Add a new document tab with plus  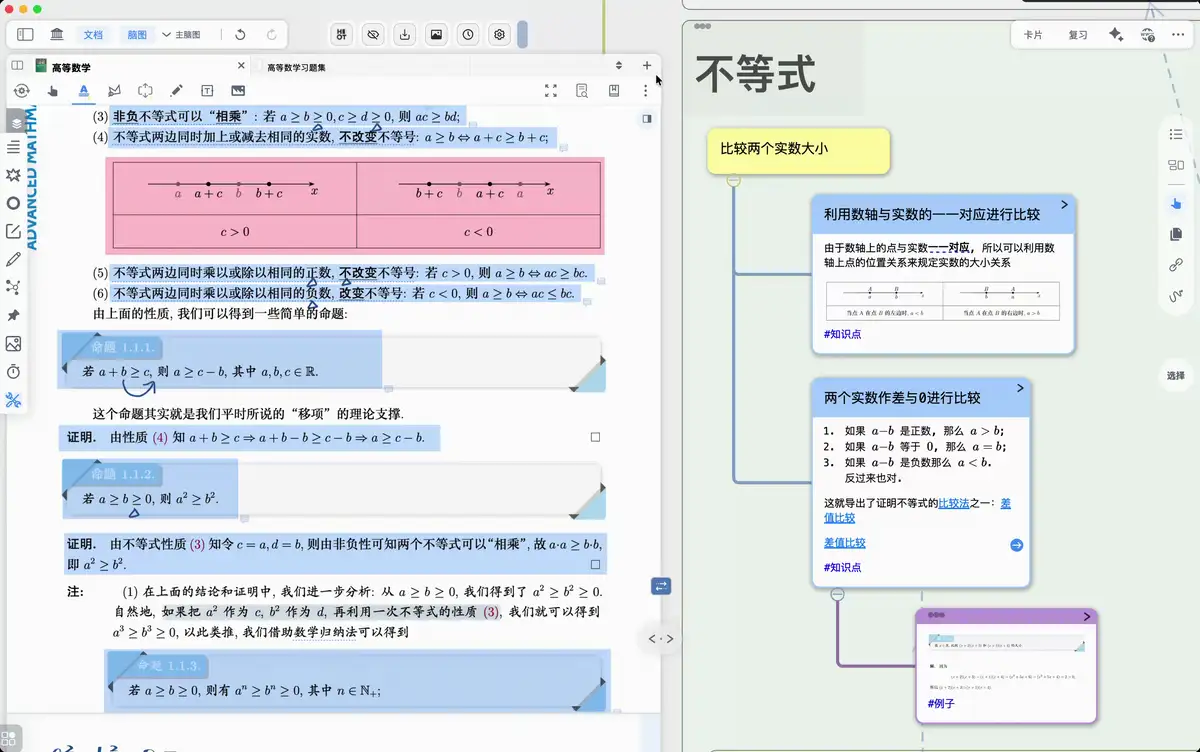647,66
